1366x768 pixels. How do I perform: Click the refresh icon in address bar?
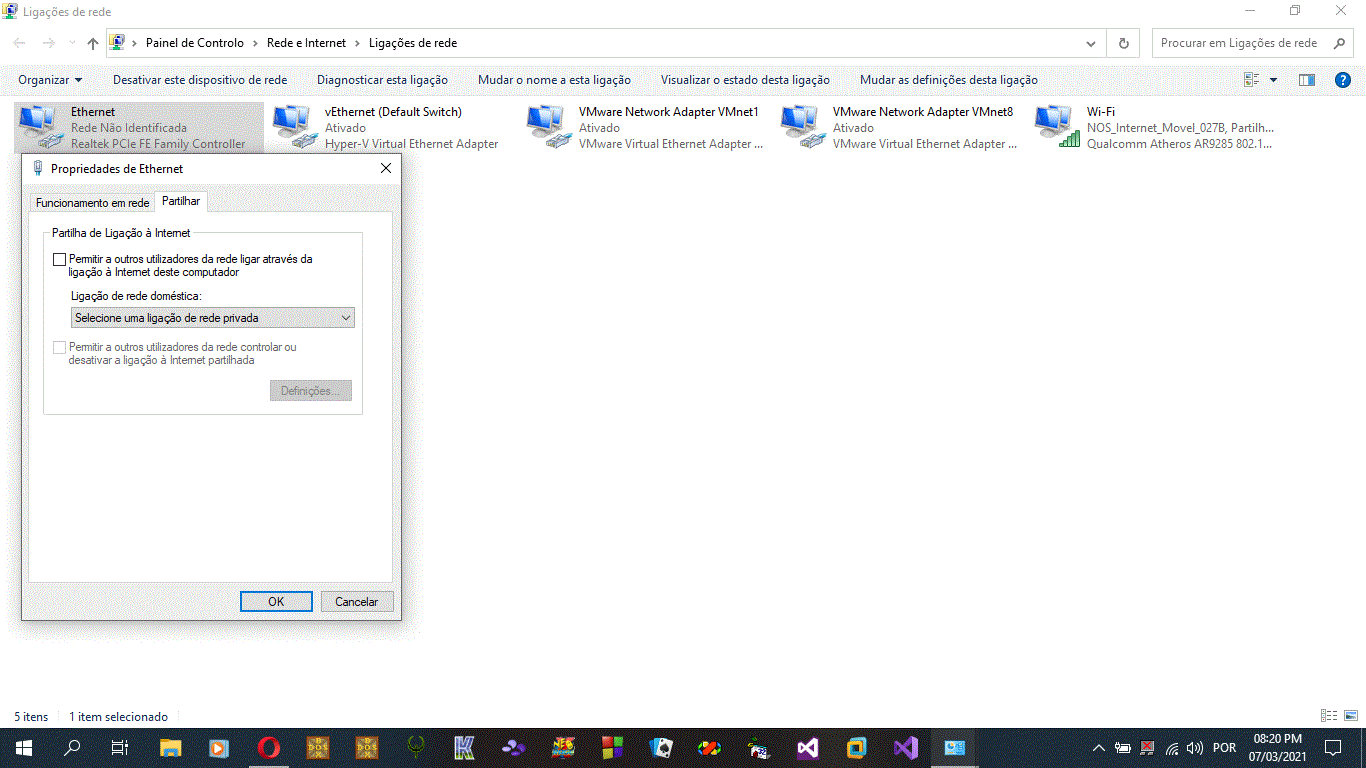tap(1124, 43)
